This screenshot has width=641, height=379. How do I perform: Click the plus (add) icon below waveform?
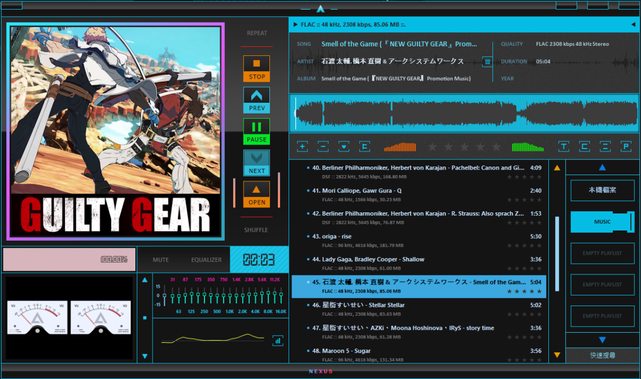[x=302, y=146]
